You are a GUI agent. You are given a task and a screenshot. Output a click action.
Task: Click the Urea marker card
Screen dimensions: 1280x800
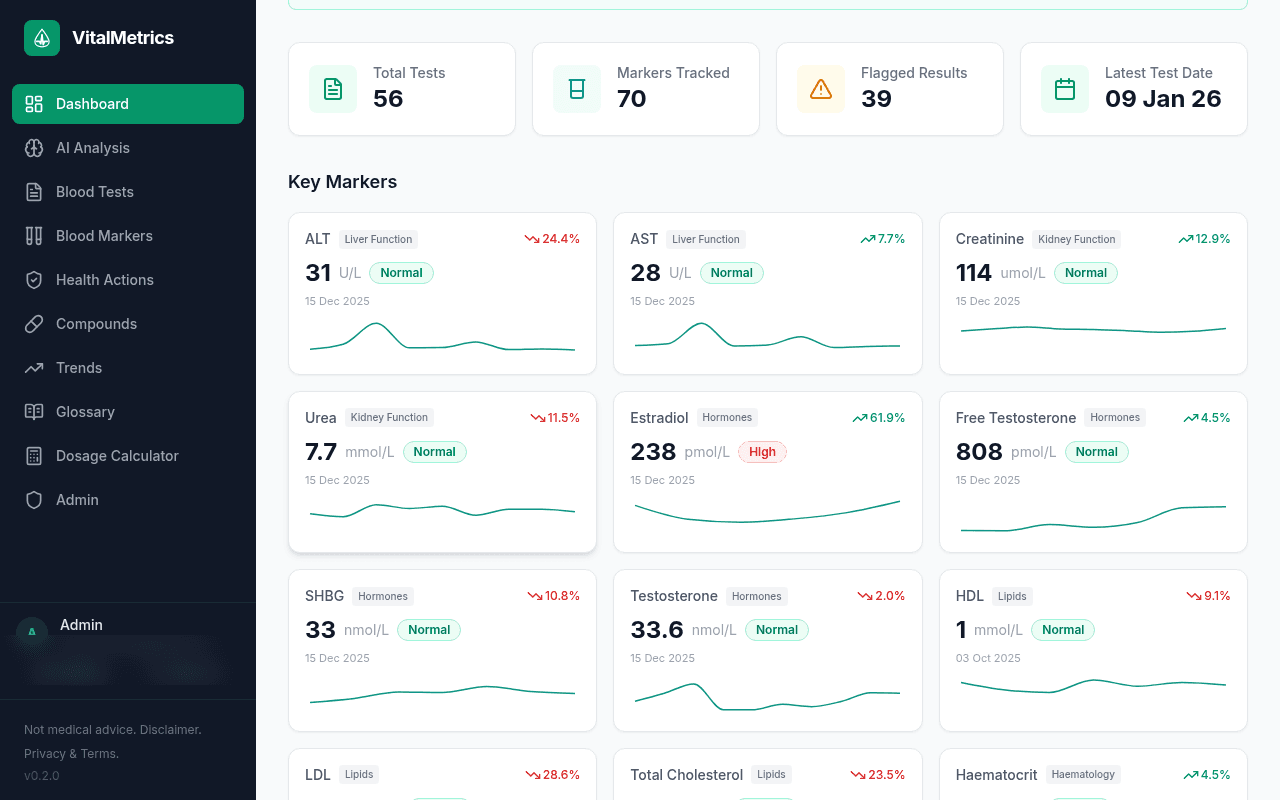[x=442, y=471]
